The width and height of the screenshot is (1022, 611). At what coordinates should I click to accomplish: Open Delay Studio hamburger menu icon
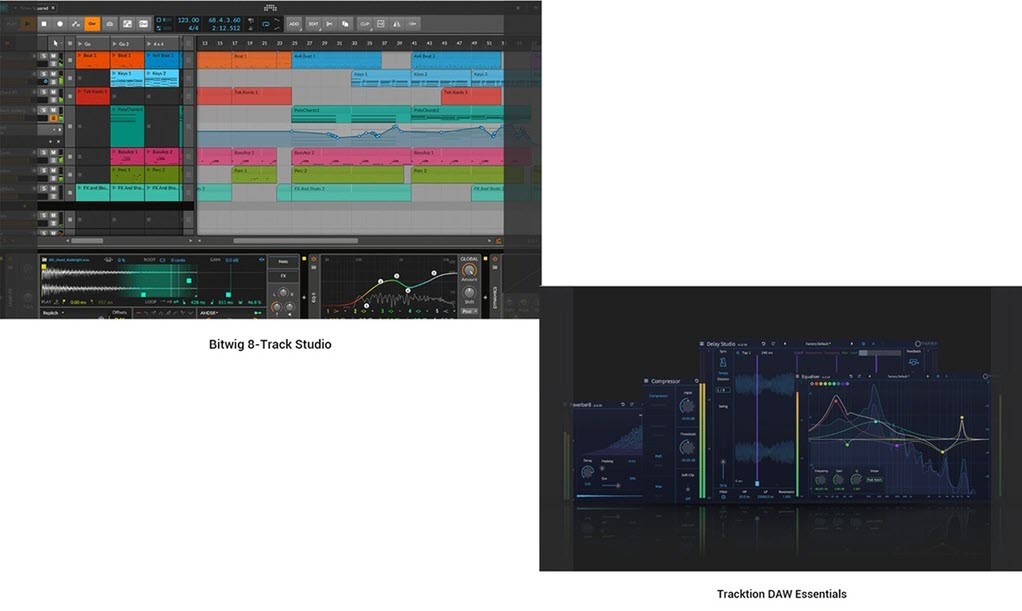pyautogui.click(x=702, y=344)
